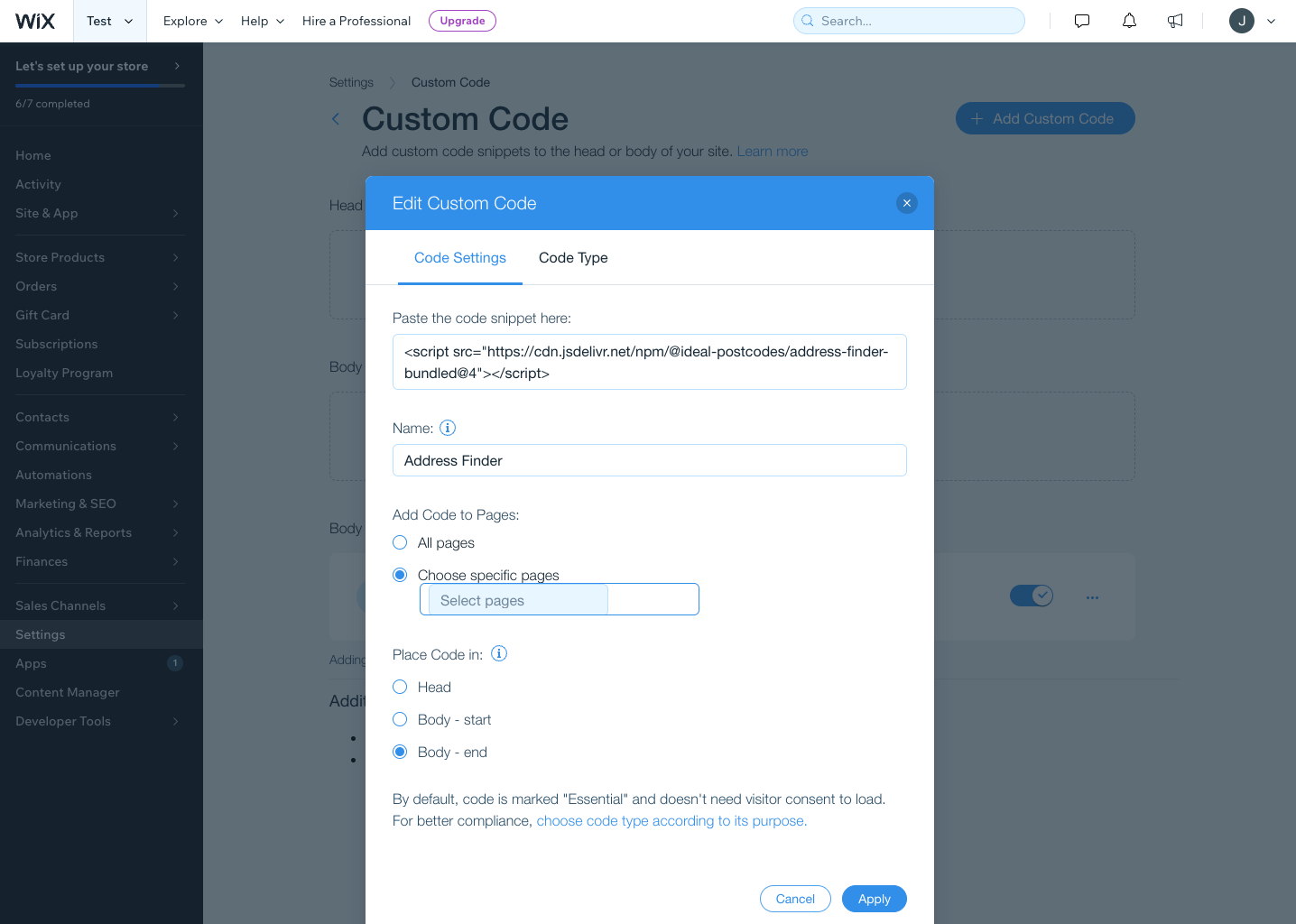Image resolution: width=1296 pixels, height=924 pixels.
Task: Select the All pages radio button
Action: 400,542
